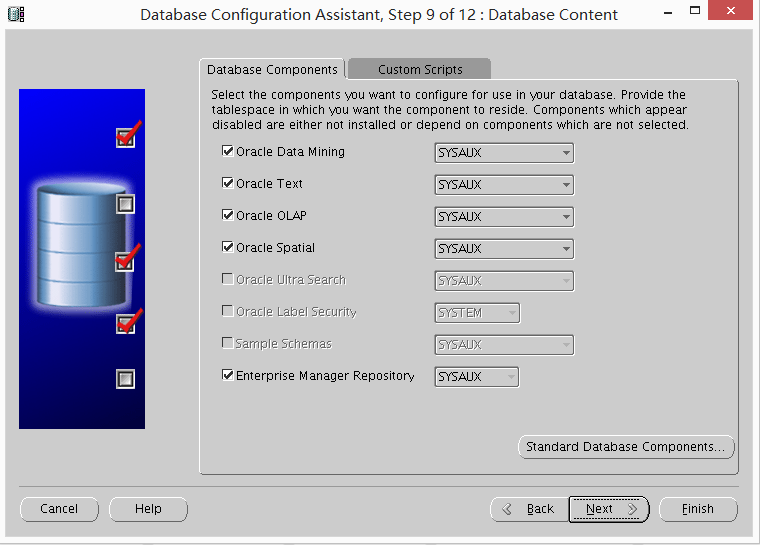Toggle the Oracle Data Mining checkbox
This screenshot has height=545, width=760.
click(x=227, y=151)
